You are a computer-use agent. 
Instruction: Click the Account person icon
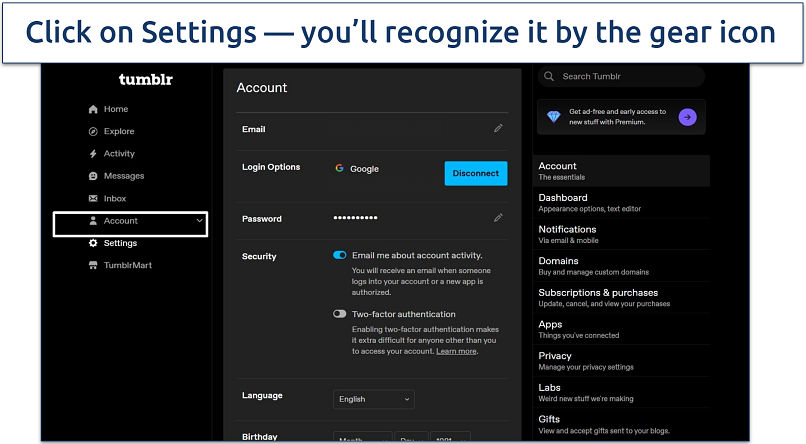[x=93, y=221]
